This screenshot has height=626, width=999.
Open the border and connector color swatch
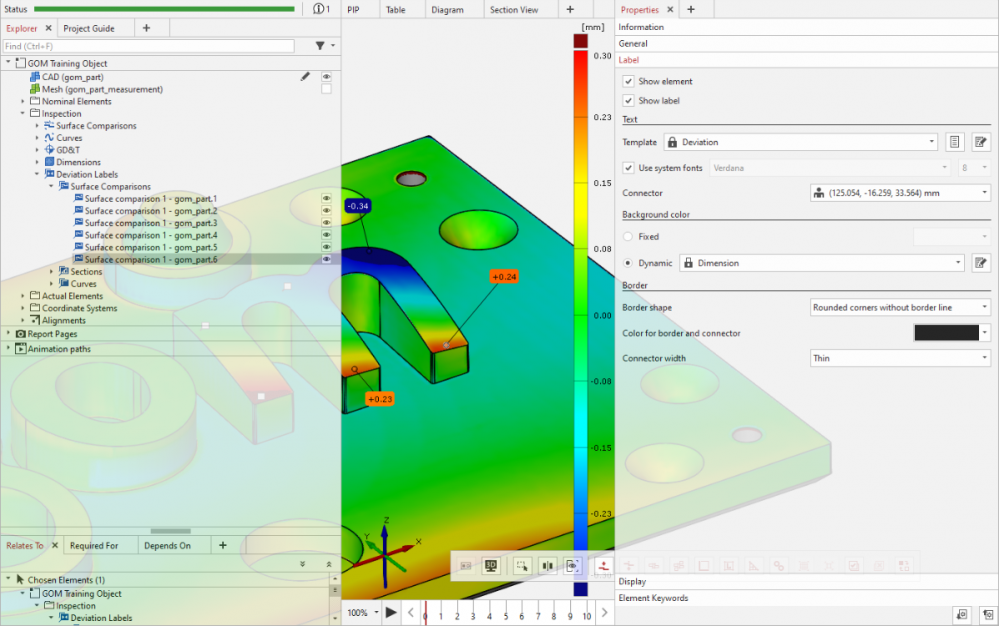[x=946, y=333]
